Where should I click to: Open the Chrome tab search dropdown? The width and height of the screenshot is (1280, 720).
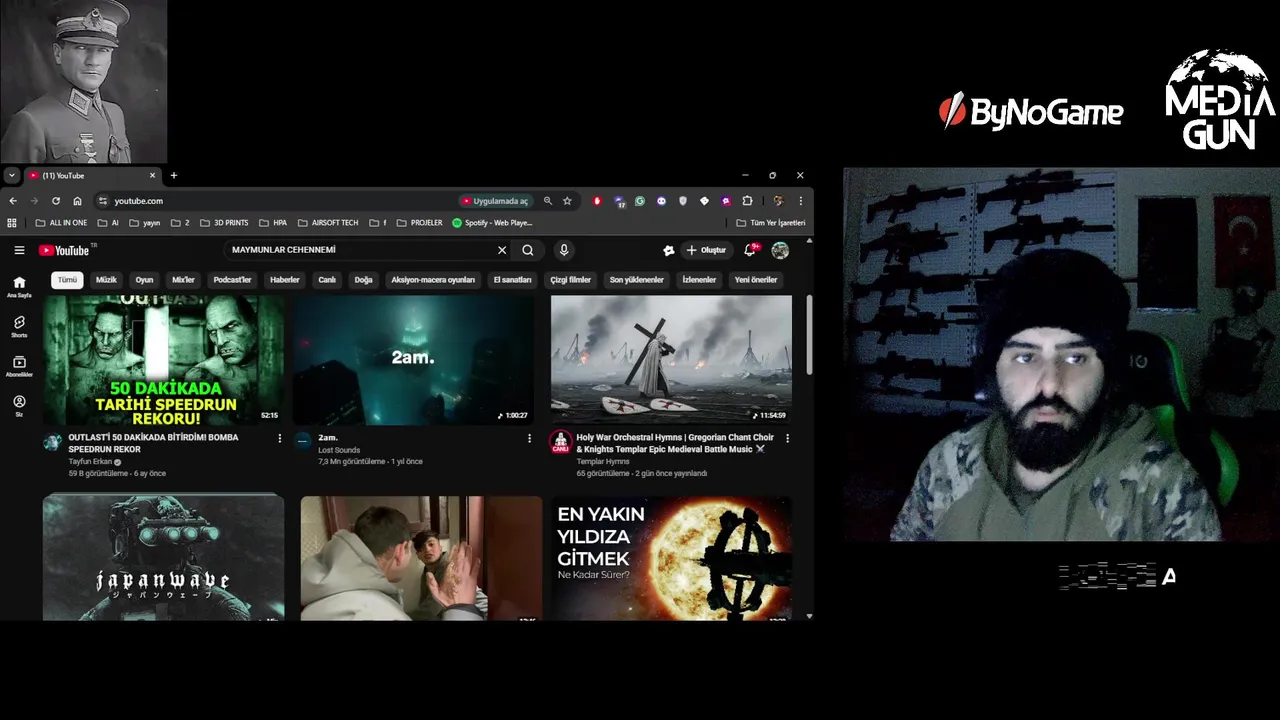[11, 175]
